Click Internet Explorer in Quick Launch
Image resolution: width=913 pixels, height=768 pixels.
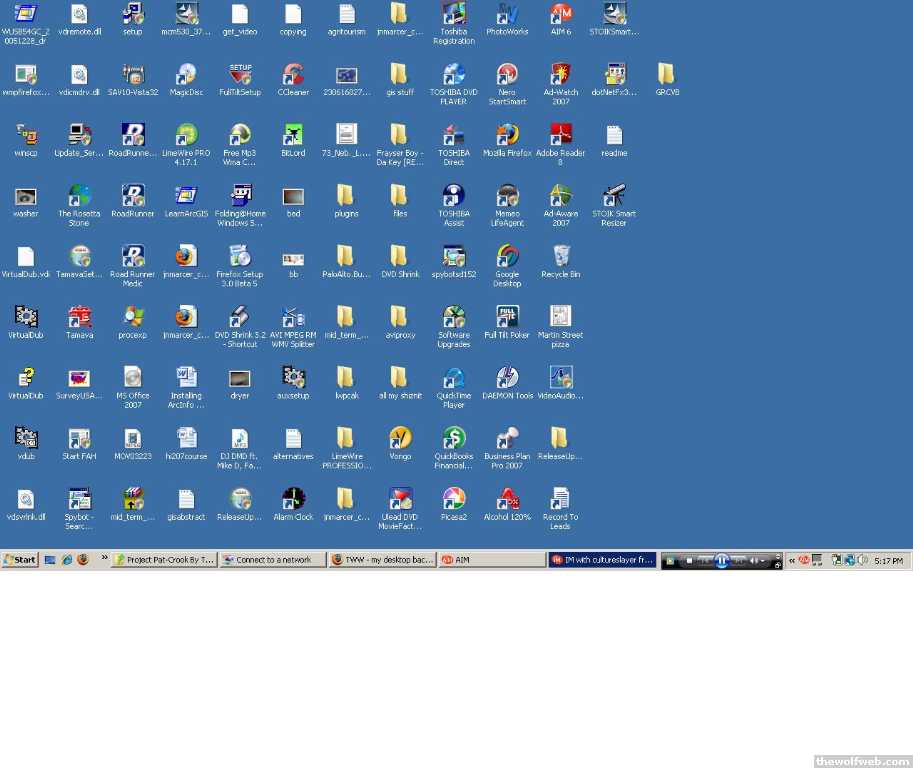66,560
